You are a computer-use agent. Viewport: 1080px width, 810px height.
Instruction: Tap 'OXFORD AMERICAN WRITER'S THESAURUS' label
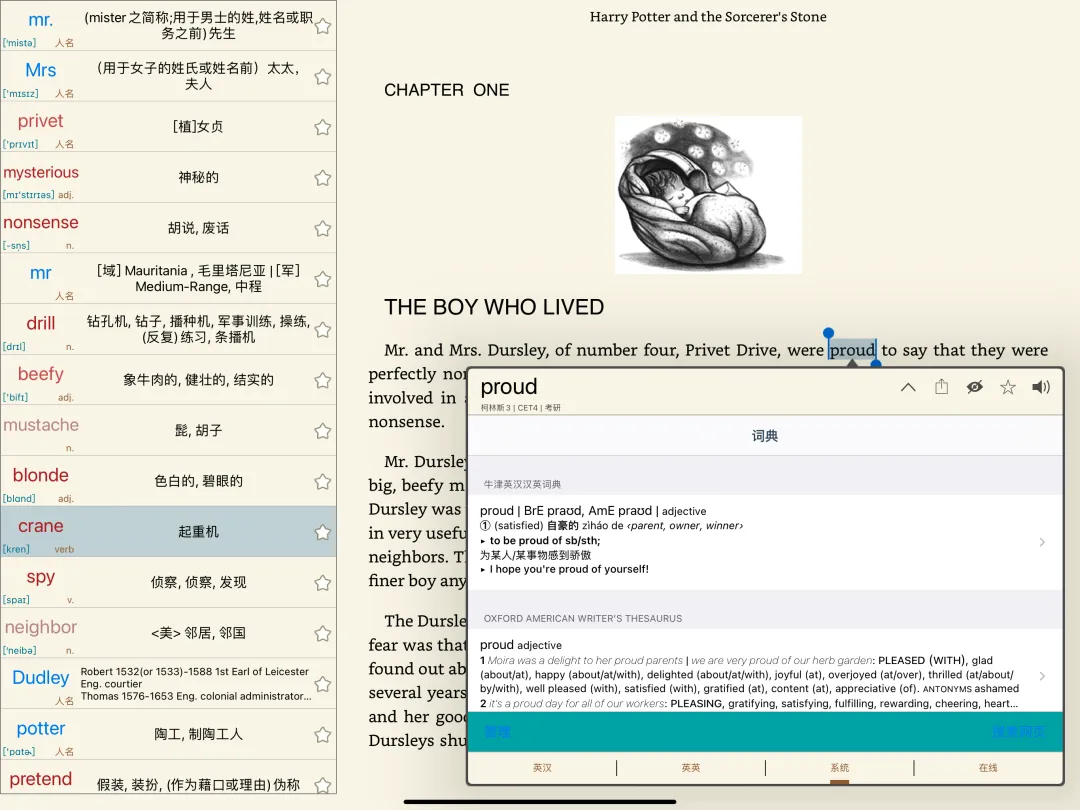tap(583, 619)
